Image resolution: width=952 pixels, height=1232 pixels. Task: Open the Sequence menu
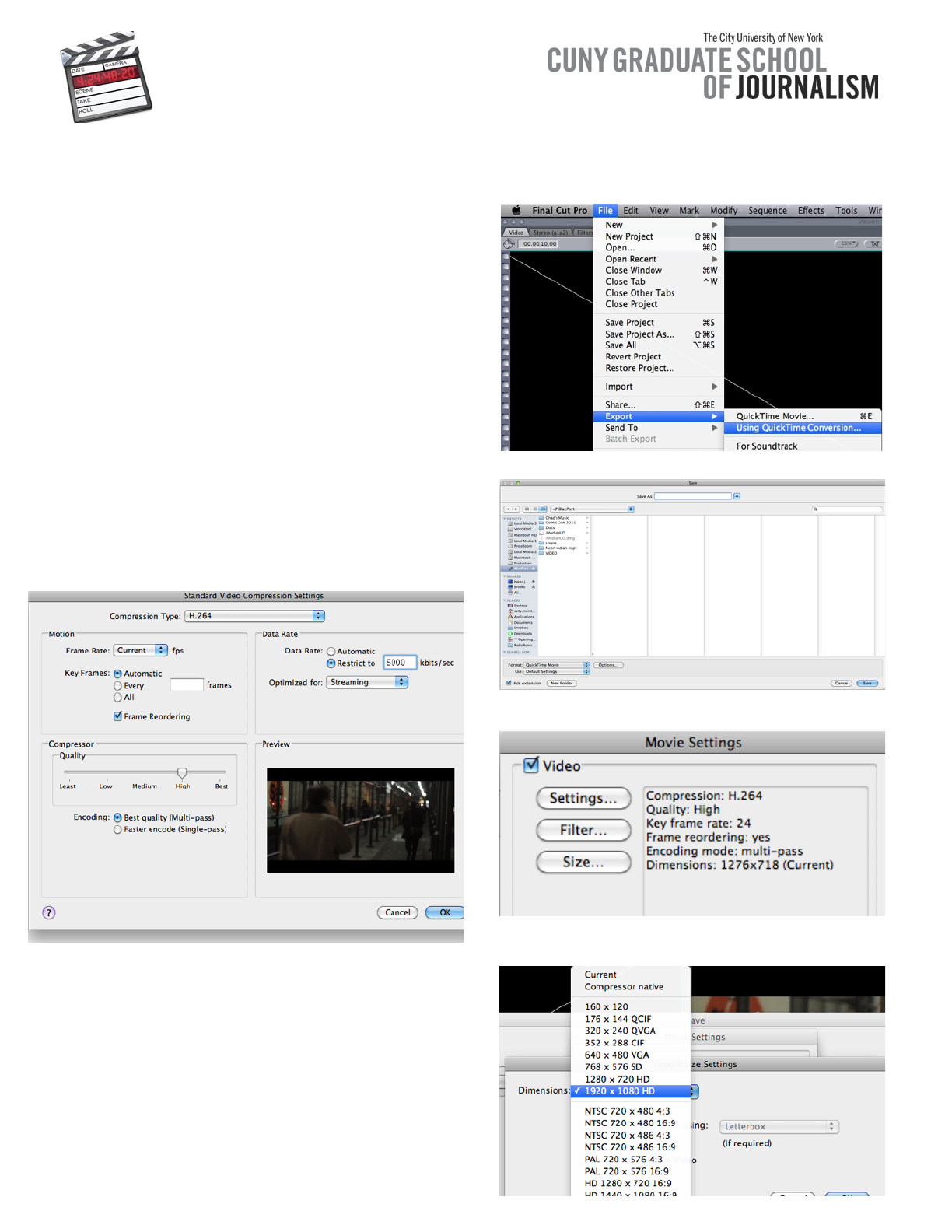coord(768,210)
